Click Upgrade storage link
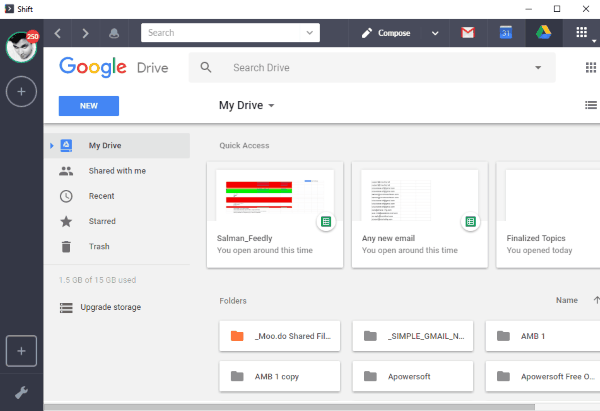600x411 pixels. pyautogui.click(x=110, y=307)
